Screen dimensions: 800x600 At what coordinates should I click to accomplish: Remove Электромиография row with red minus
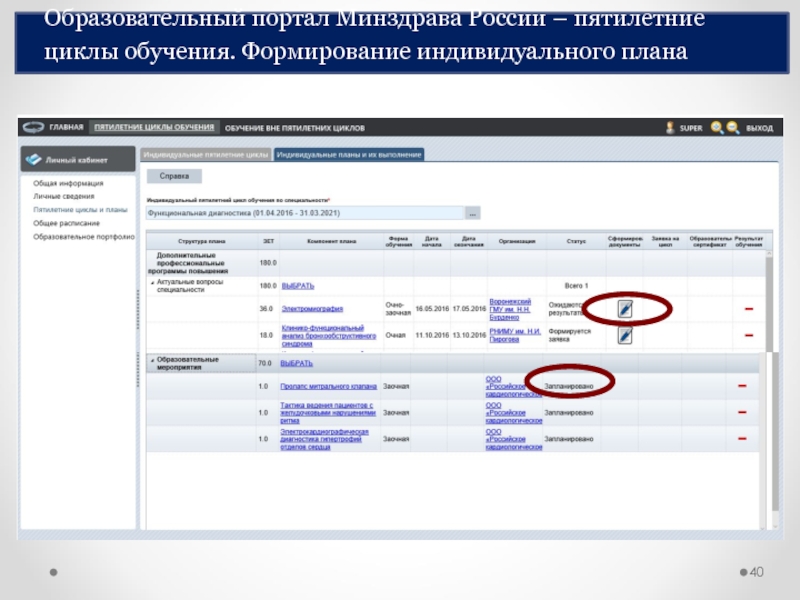(x=748, y=308)
